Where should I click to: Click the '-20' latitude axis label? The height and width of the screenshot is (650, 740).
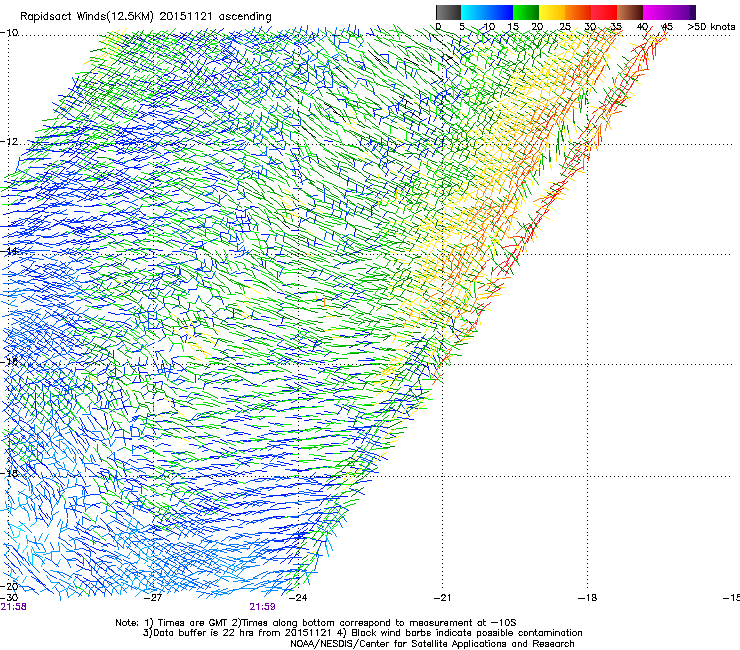9,586
